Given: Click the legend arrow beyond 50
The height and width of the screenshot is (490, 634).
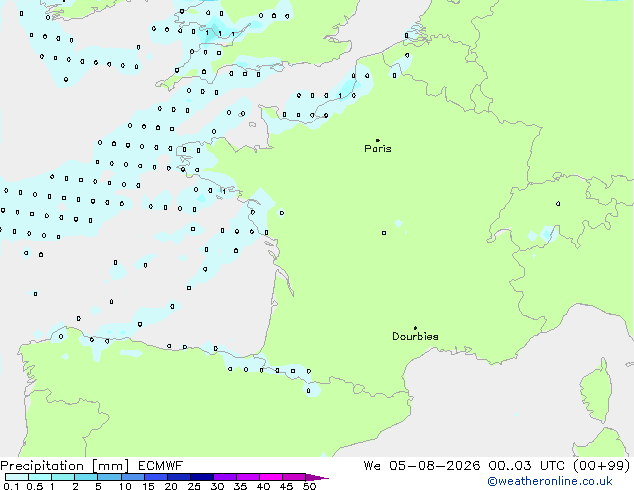Looking at the screenshot, I should pyautogui.click(x=317, y=477).
